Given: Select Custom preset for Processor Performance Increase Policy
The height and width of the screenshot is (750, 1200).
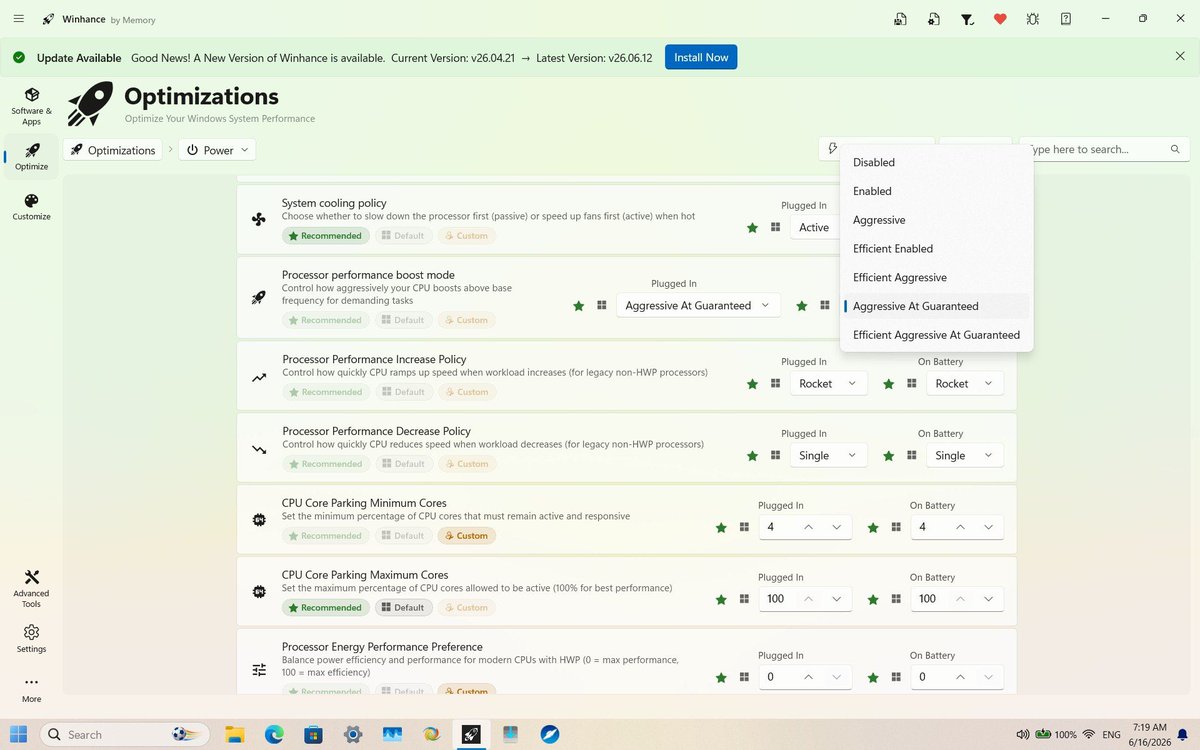Looking at the screenshot, I should click(x=466, y=392).
